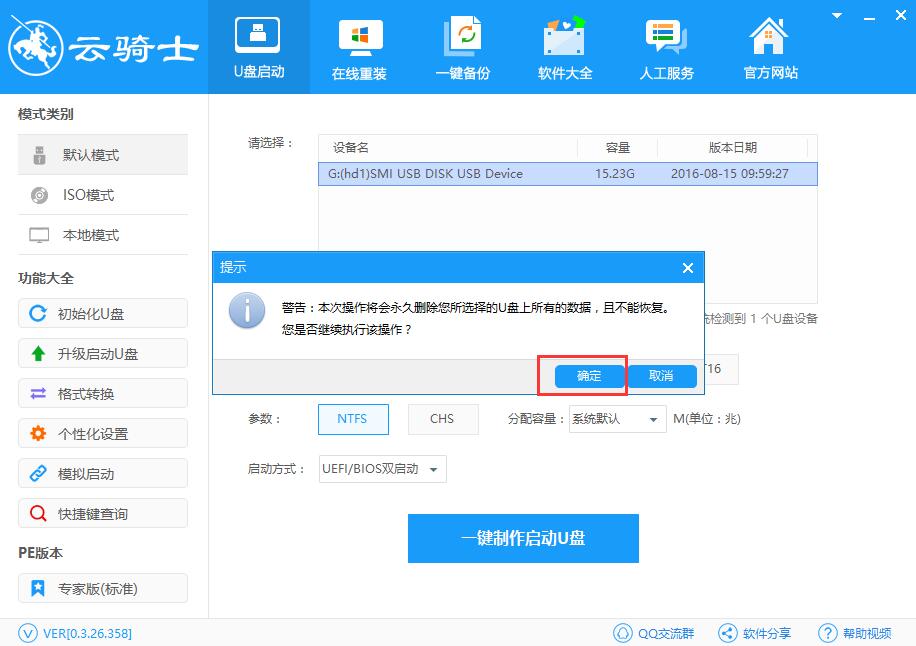Open 快捷键查询 function

[x=103, y=513]
